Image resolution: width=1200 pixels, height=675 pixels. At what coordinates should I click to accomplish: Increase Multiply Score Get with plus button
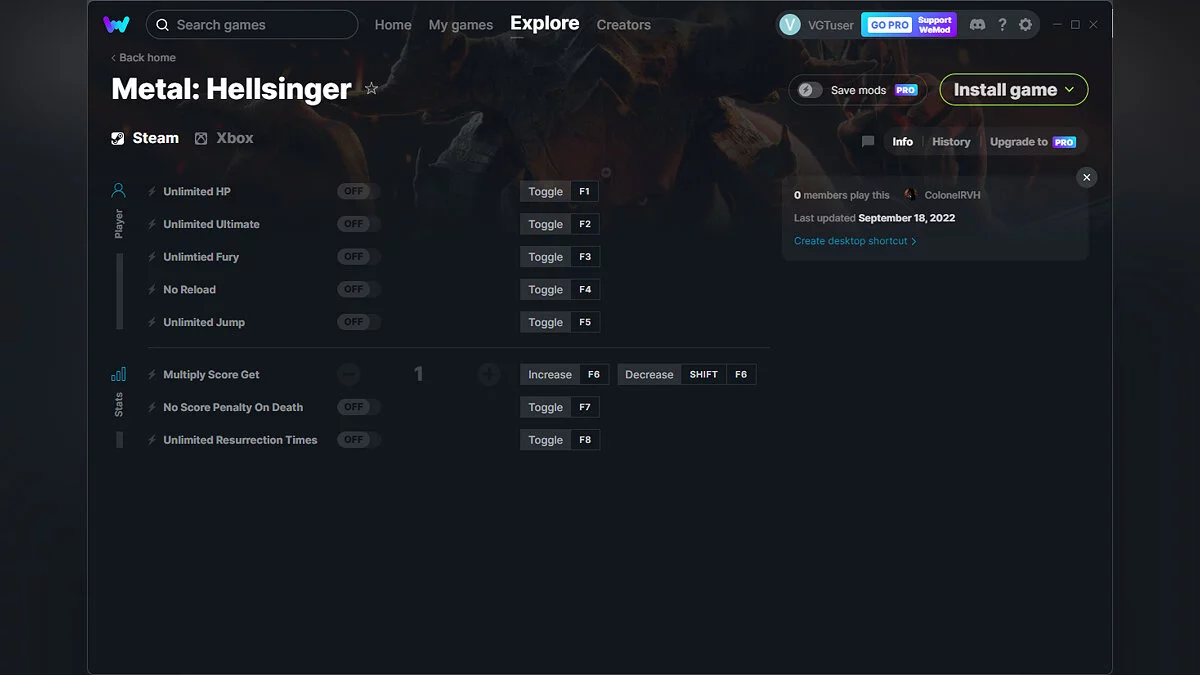coord(489,374)
